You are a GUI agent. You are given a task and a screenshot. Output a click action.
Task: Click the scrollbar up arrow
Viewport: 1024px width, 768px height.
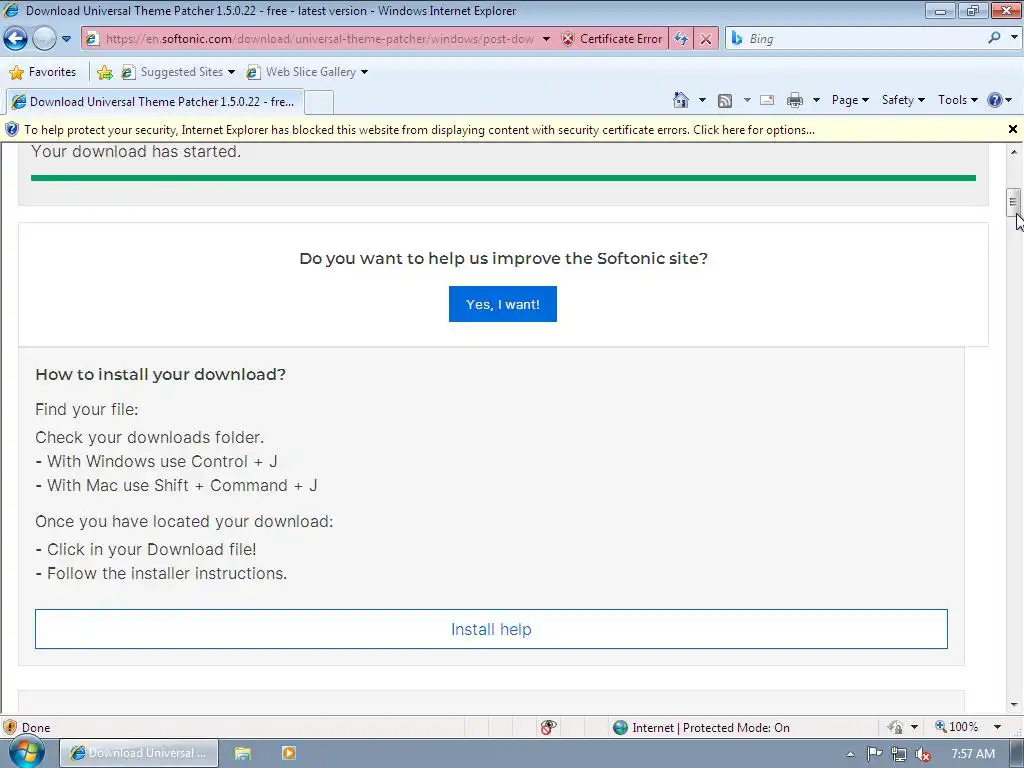tap(1014, 152)
